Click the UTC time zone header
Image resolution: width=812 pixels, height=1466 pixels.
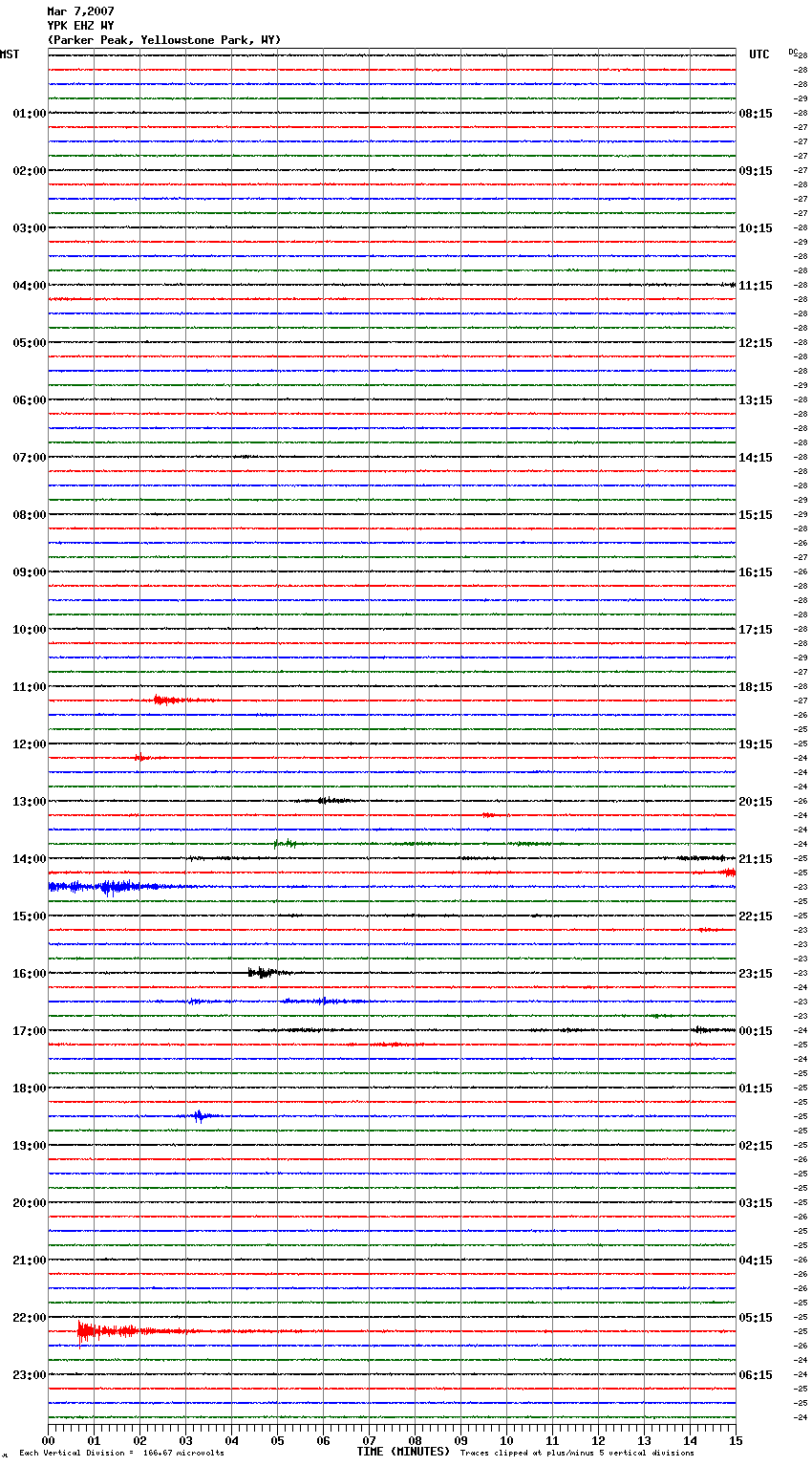[759, 54]
